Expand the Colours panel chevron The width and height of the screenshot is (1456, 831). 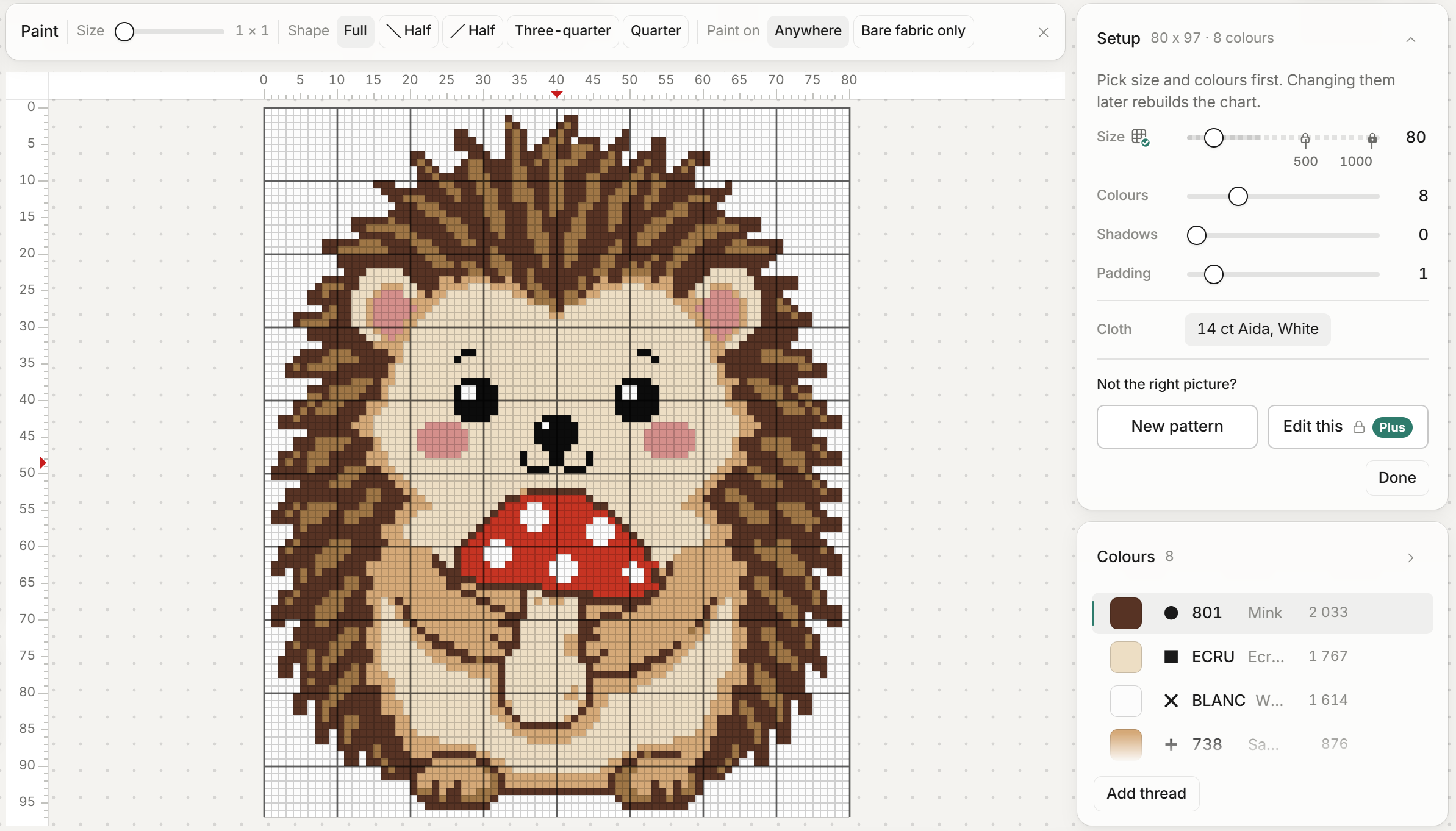pyautogui.click(x=1410, y=557)
